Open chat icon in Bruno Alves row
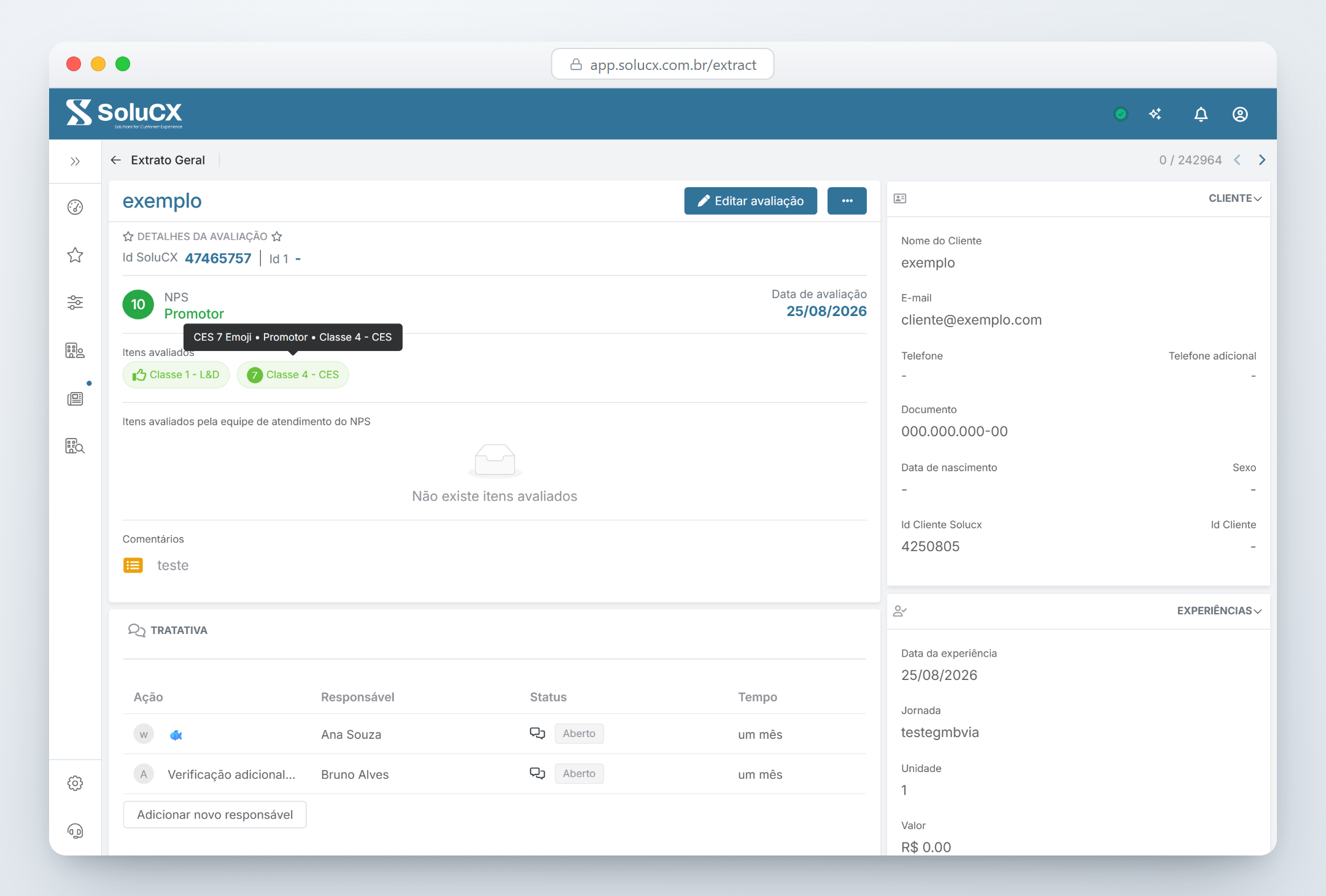This screenshot has height=896, width=1326. pyautogui.click(x=537, y=773)
